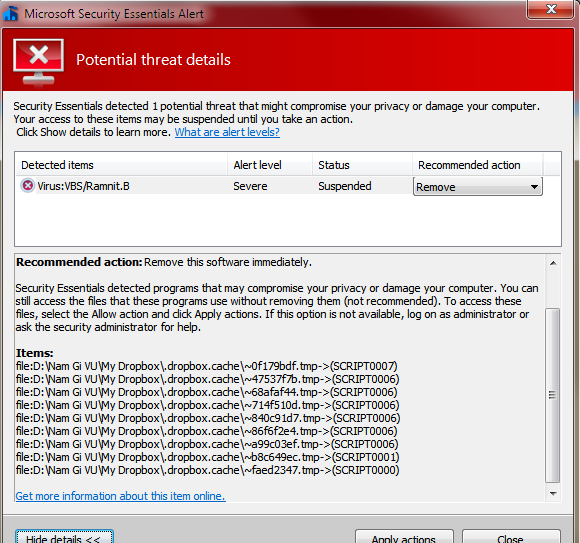
Task: Click the ~47537f7b.tmp file path line
Action: tap(208, 379)
